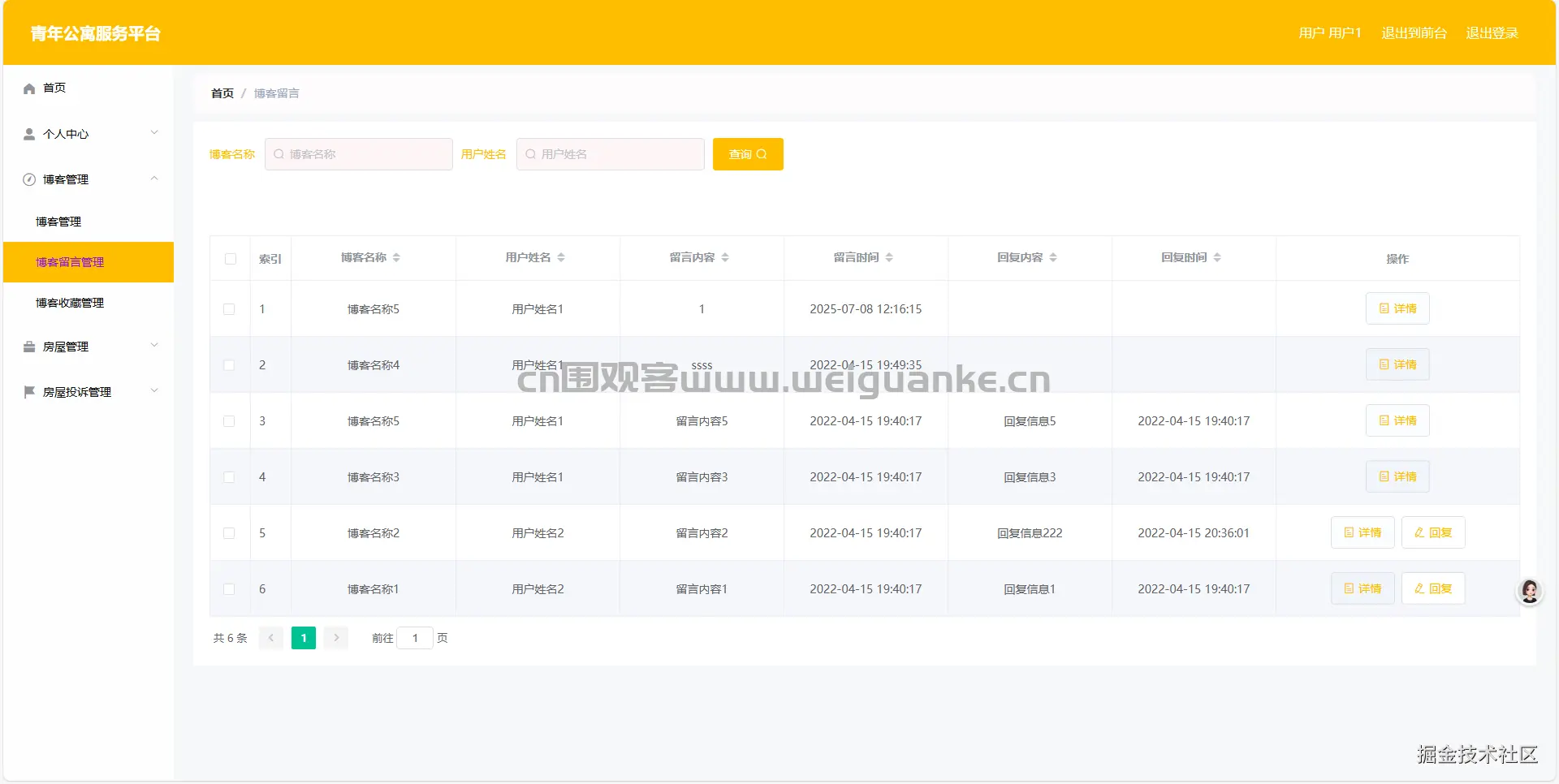Click the 2025-07-08 12:16:15 timestamp cell

[866, 309]
